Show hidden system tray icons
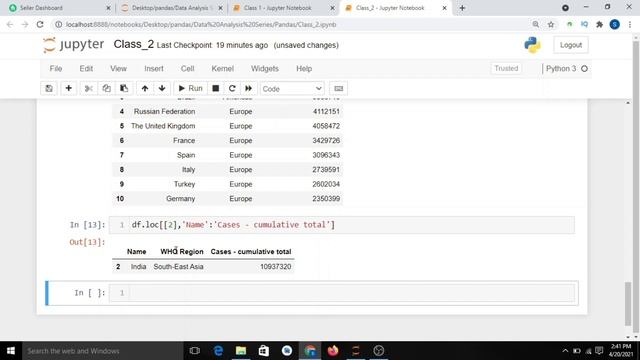The width and height of the screenshot is (640, 360). pyautogui.click(x=565, y=351)
